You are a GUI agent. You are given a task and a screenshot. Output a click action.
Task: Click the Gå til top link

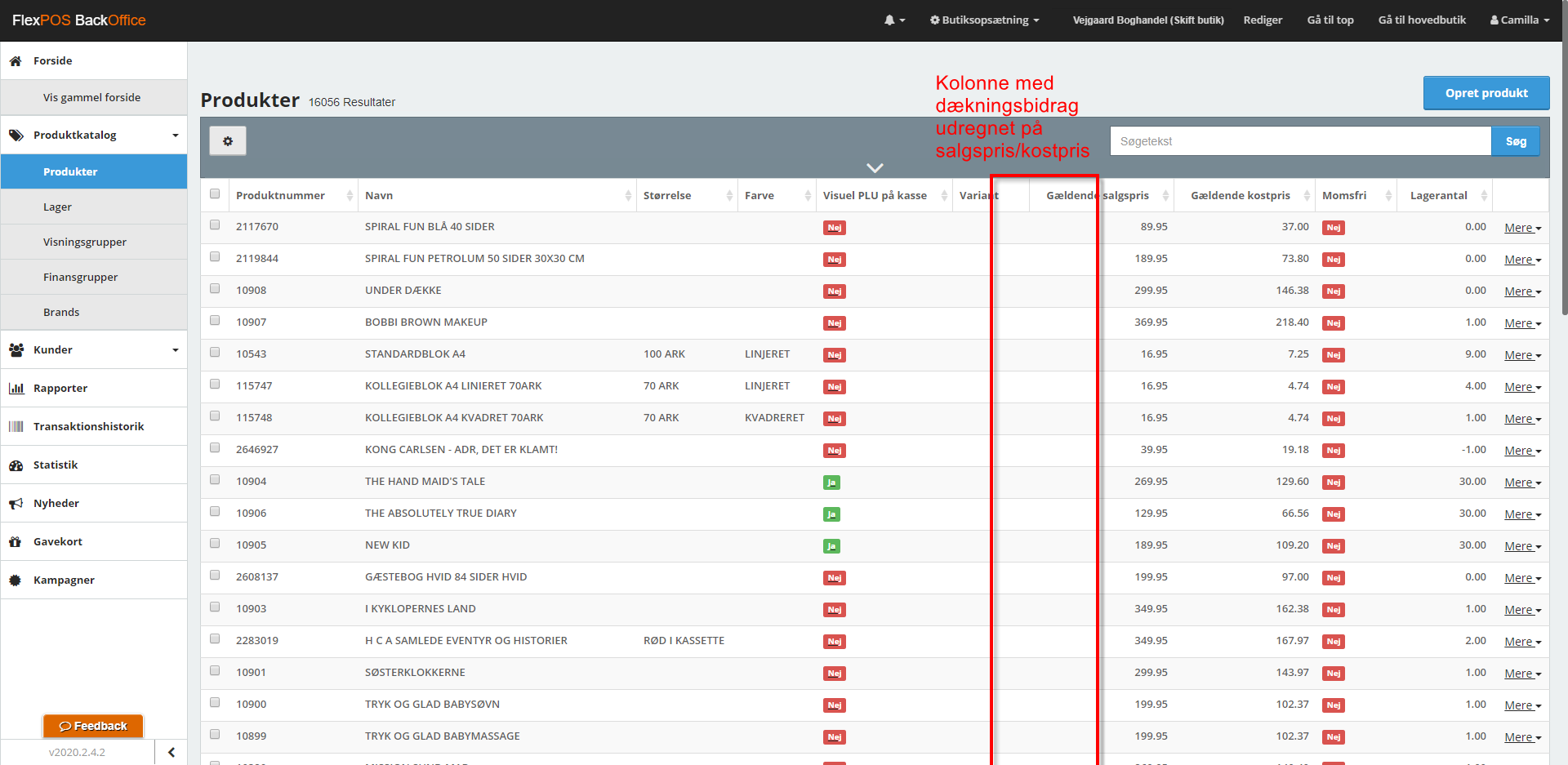[x=1330, y=20]
